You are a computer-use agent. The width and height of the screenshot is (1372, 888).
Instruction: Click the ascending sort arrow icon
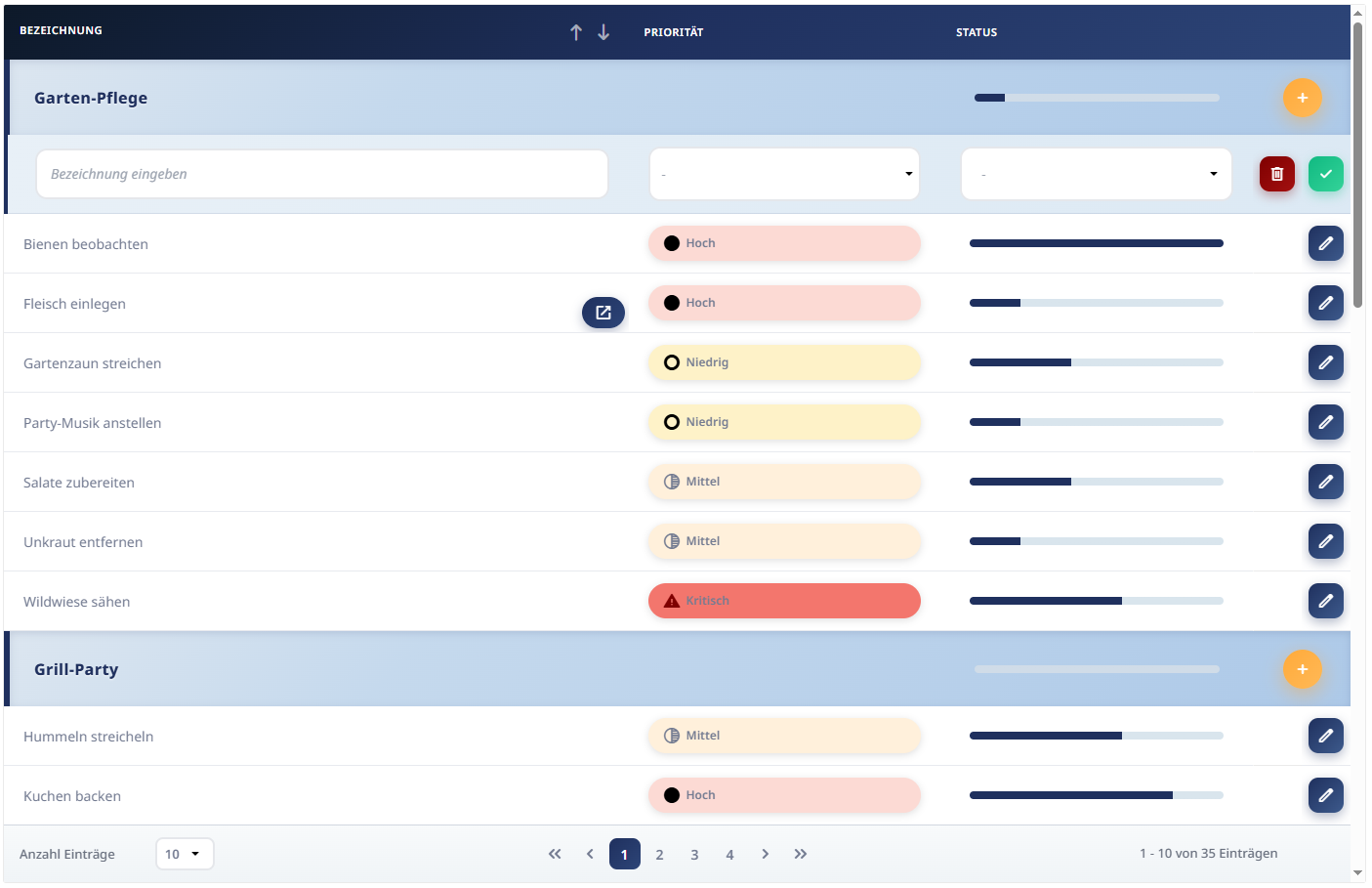click(x=576, y=32)
